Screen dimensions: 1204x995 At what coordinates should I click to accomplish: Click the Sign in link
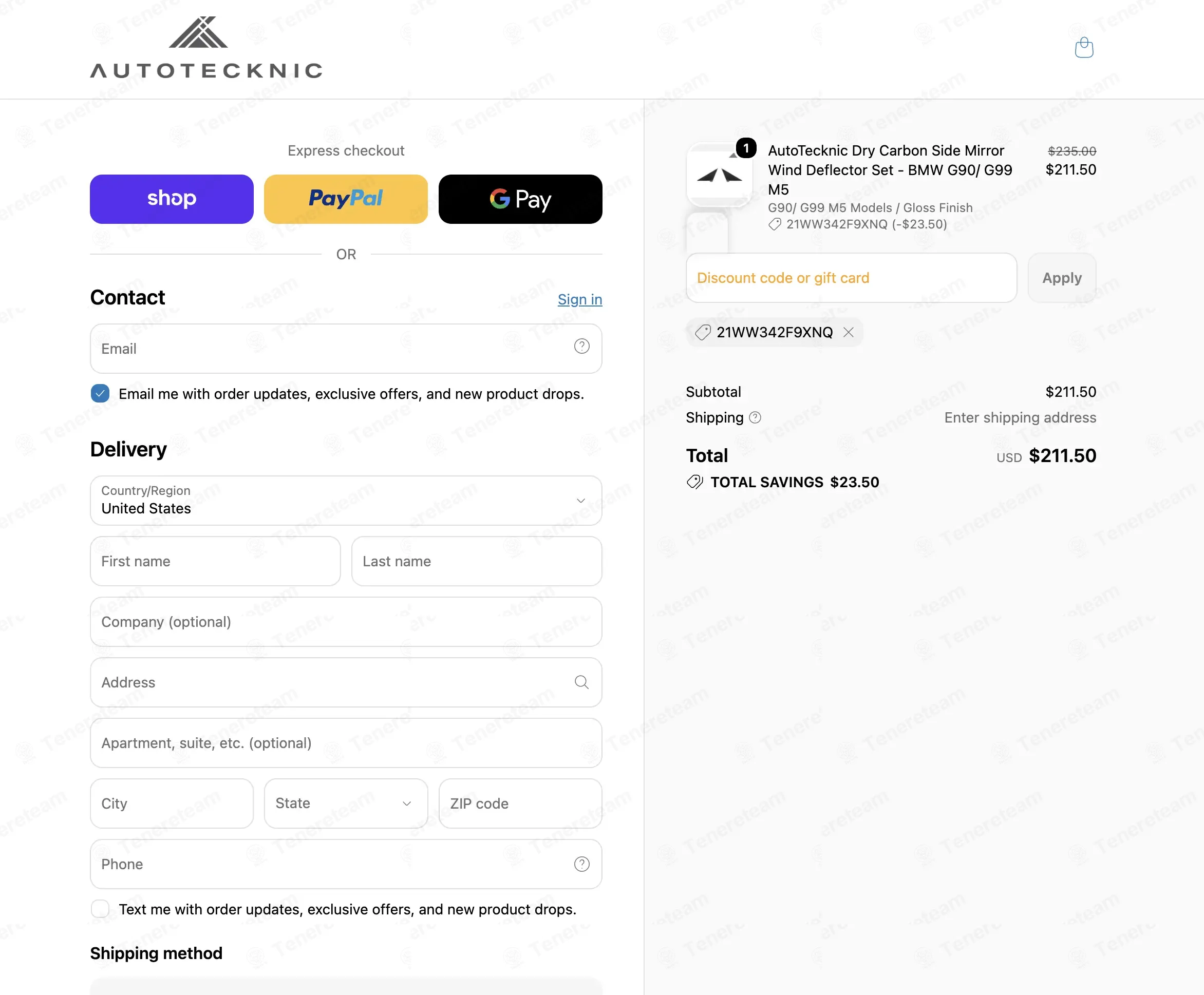click(x=579, y=299)
